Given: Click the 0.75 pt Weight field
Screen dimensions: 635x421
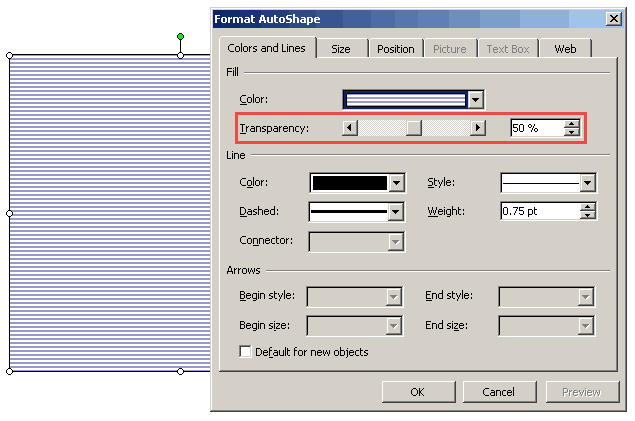Looking at the screenshot, I should 540,211.
